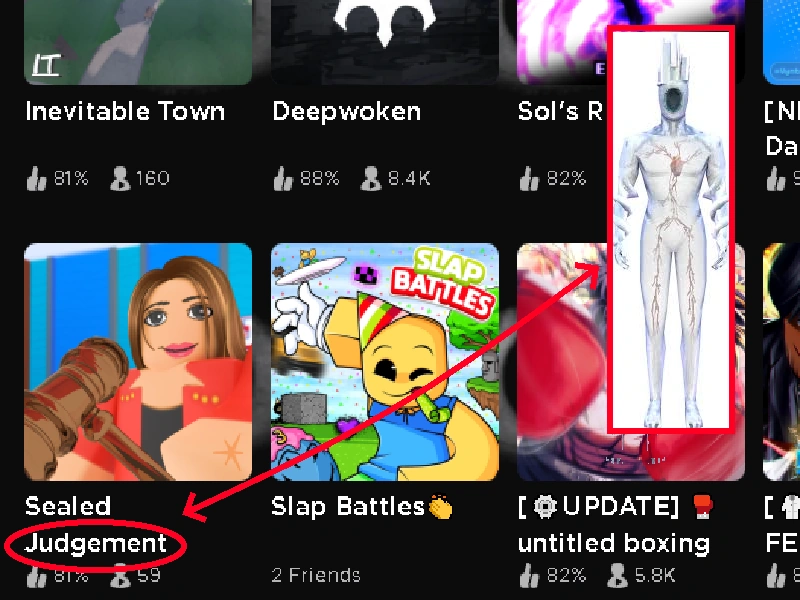This screenshot has width=800, height=600.
Task: Open the Slap Battles game thumbnail
Action: coord(385,362)
